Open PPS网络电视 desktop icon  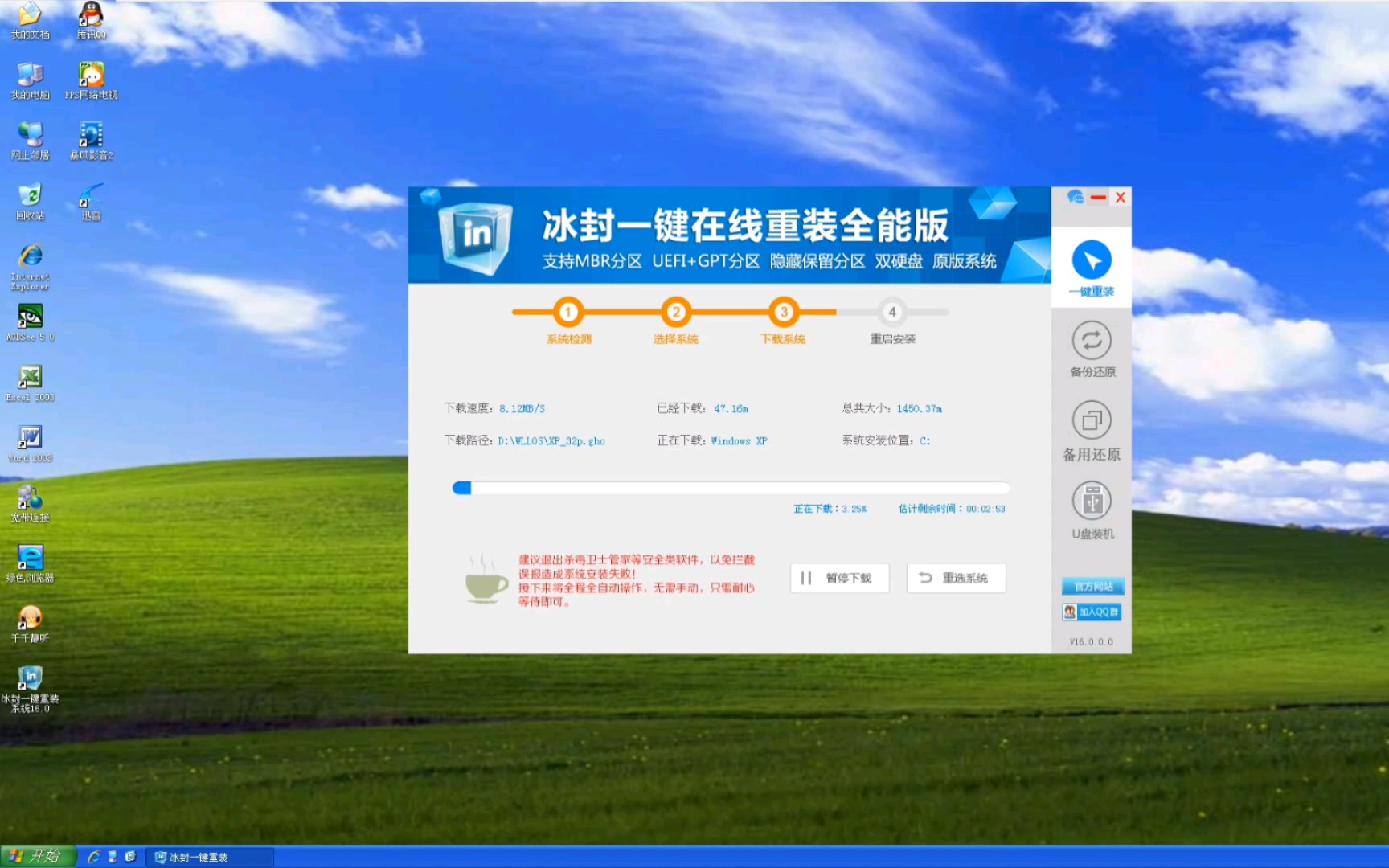pos(91,81)
